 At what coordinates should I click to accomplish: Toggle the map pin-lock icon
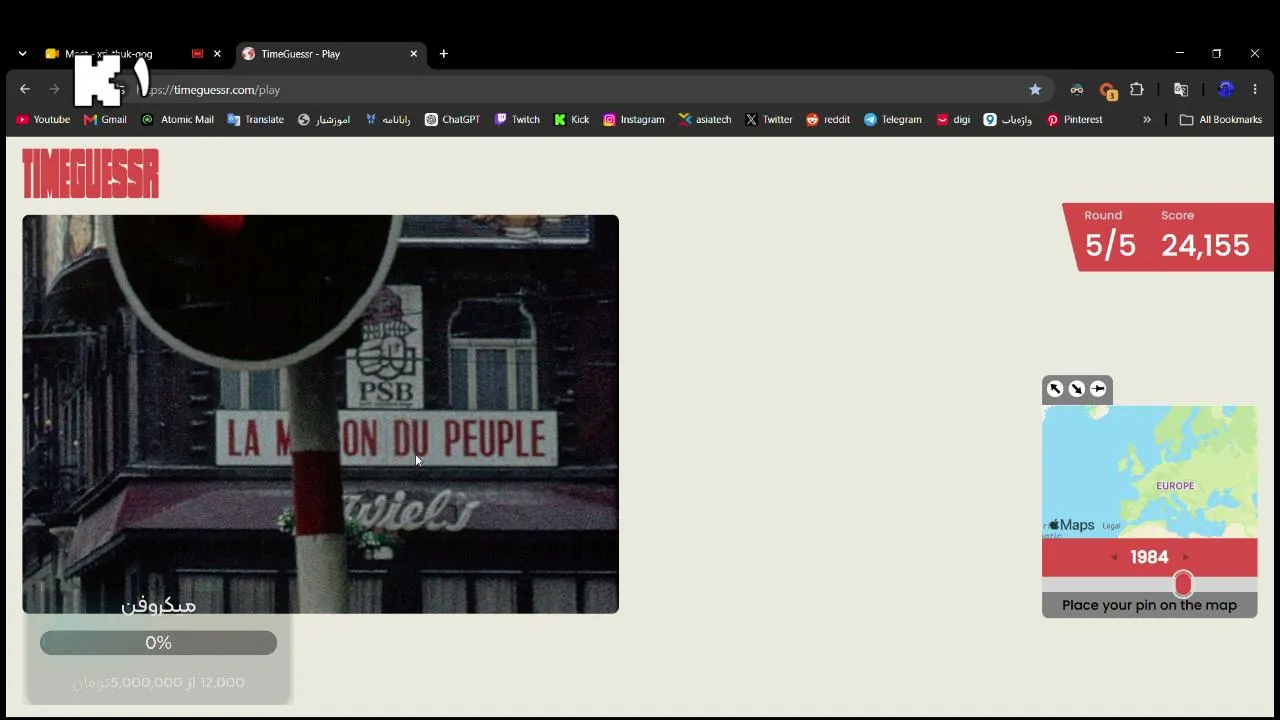[1098, 389]
